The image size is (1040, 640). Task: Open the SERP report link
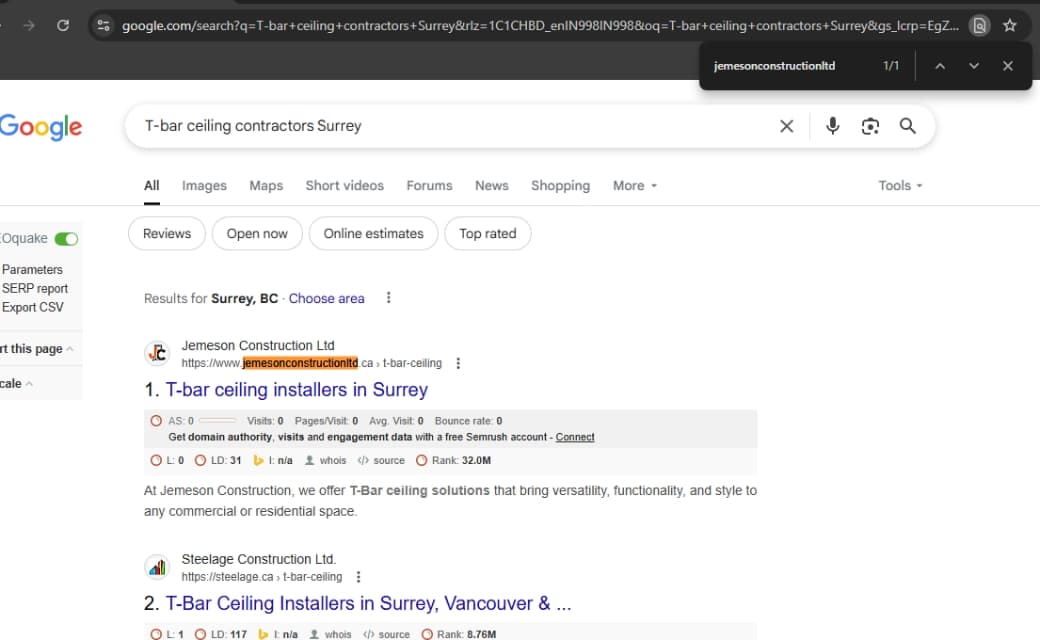click(34, 288)
